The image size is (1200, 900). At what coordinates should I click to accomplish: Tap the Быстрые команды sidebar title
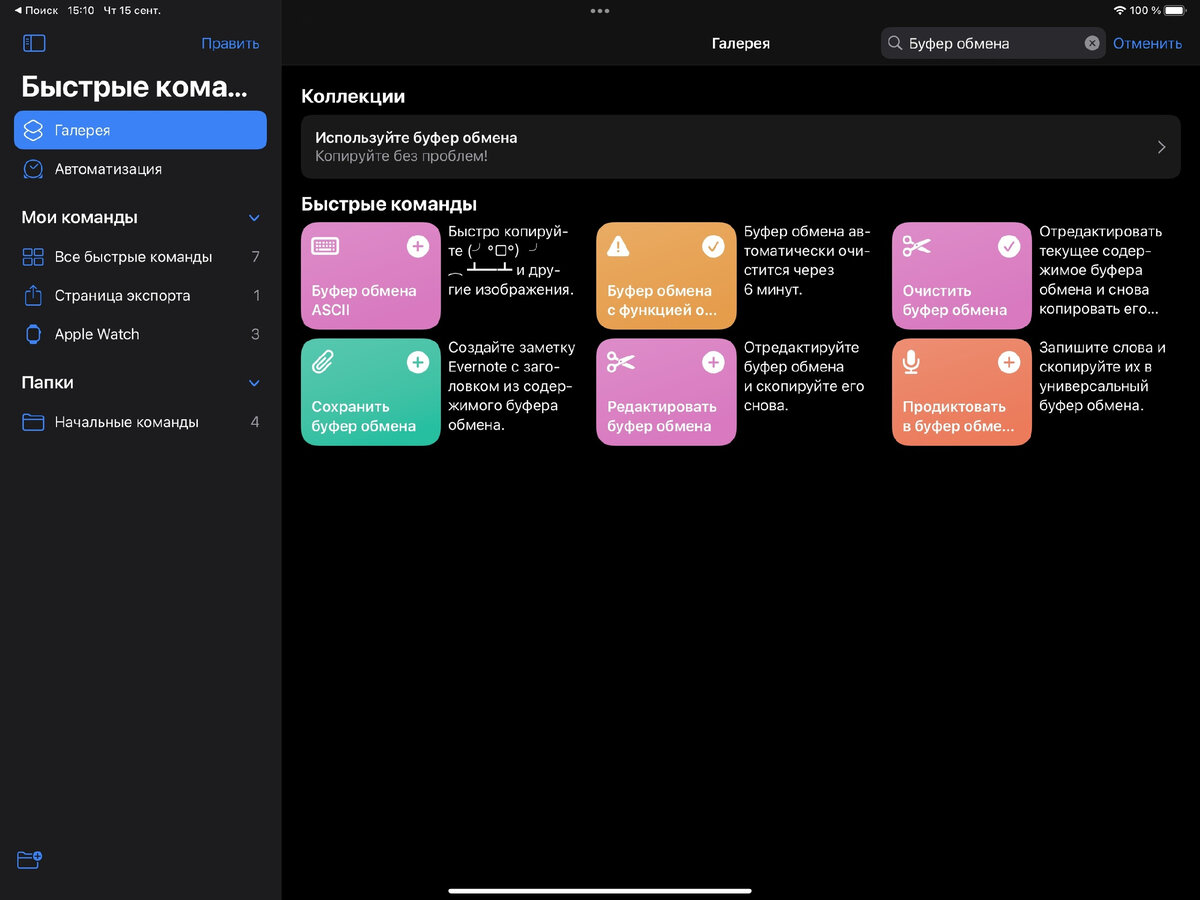pos(134,86)
